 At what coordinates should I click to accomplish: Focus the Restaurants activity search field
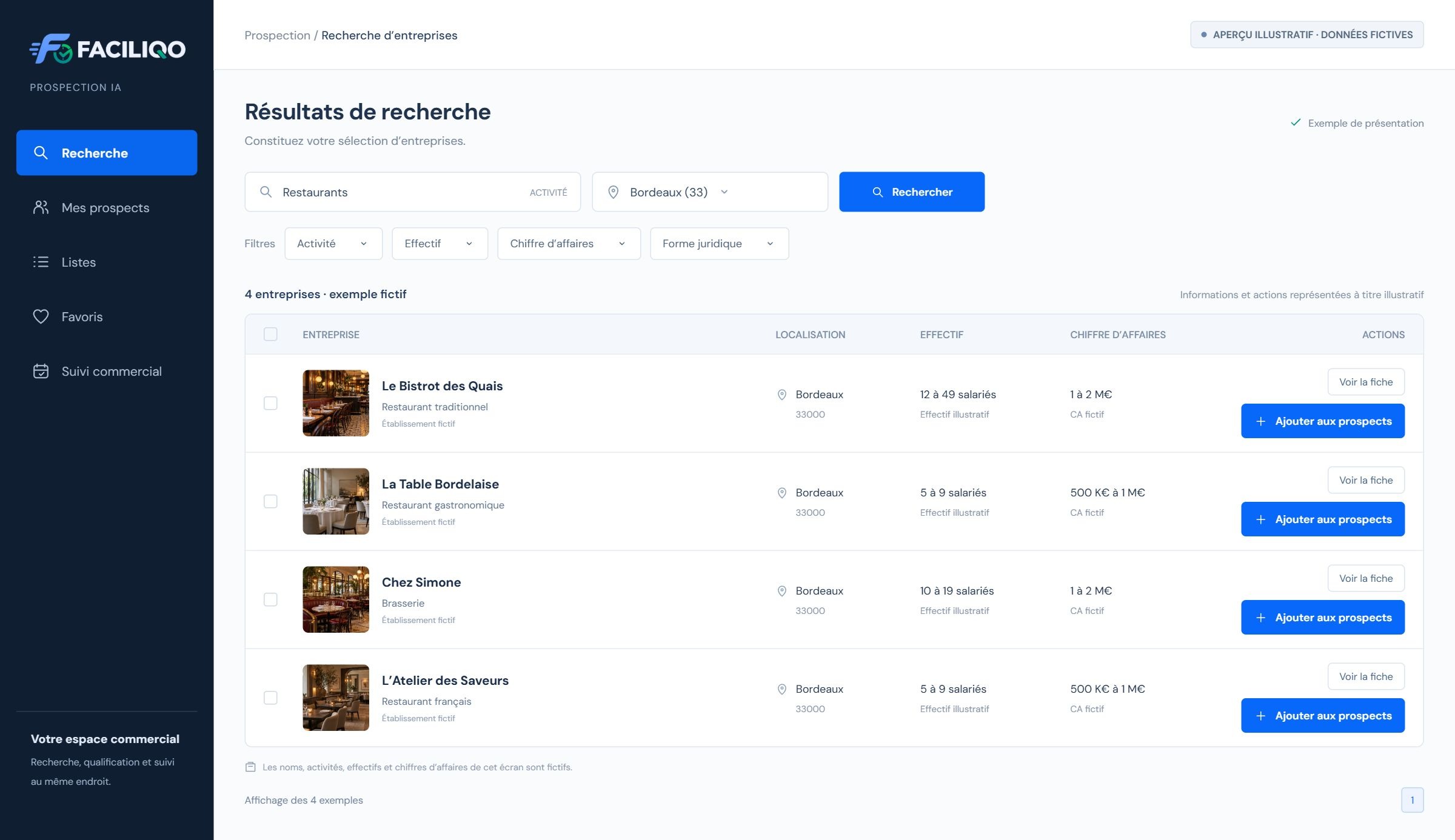[412, 192]
